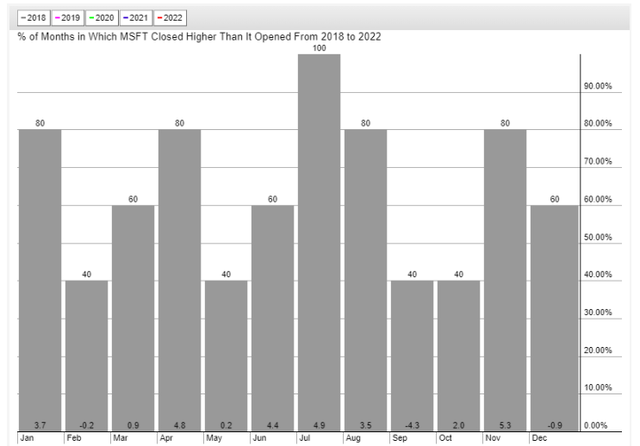Select the April bar in the chart
640x446 pixels.
point(180,280)
